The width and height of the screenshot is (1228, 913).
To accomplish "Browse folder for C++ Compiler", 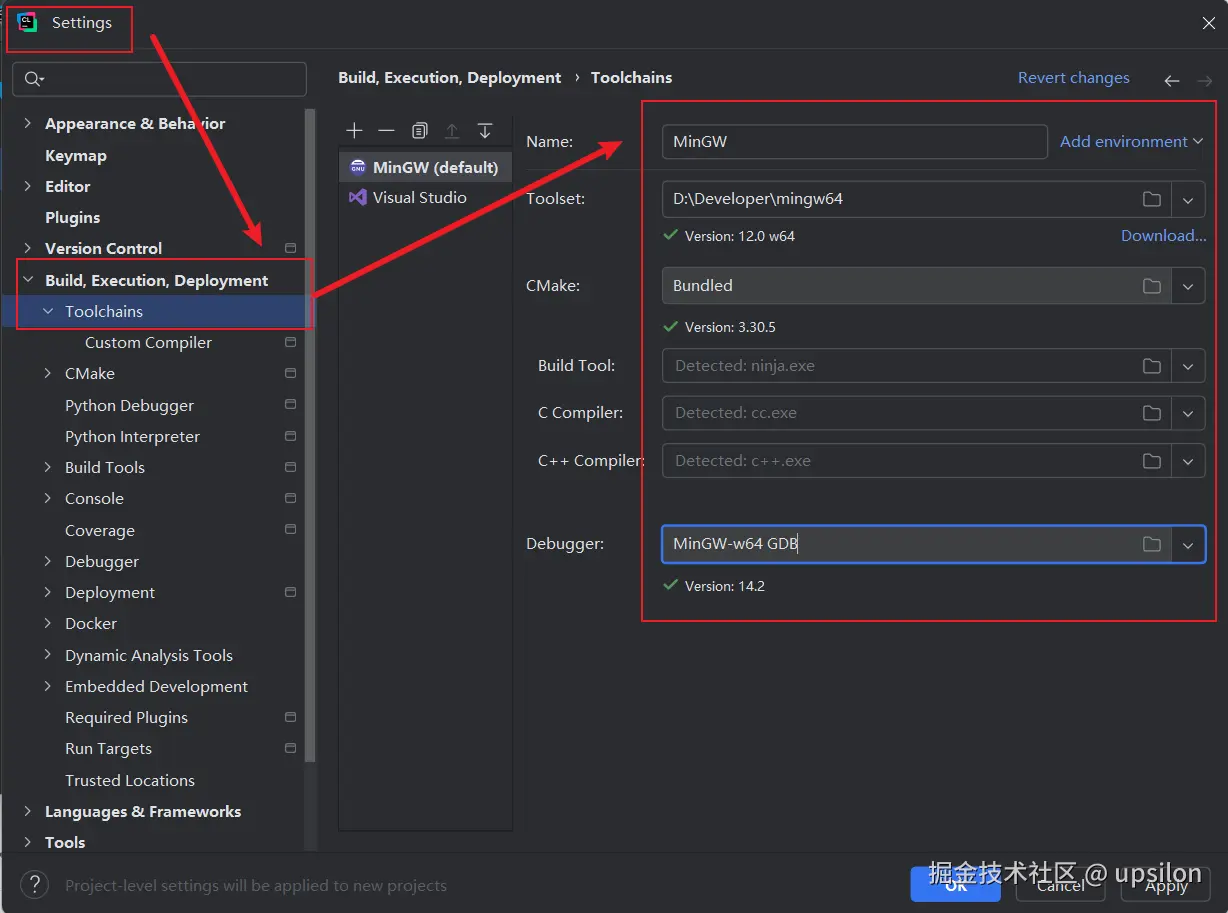I will [x=1152, y=461].
